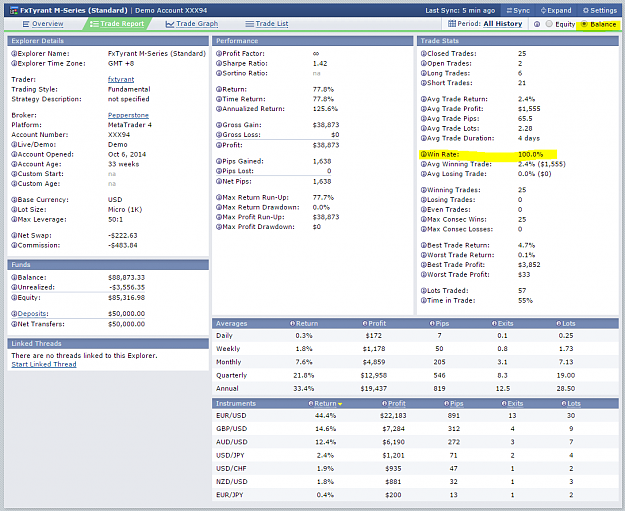
Task: Click Start Linked Thread link
Action: [x=44, y=364]
